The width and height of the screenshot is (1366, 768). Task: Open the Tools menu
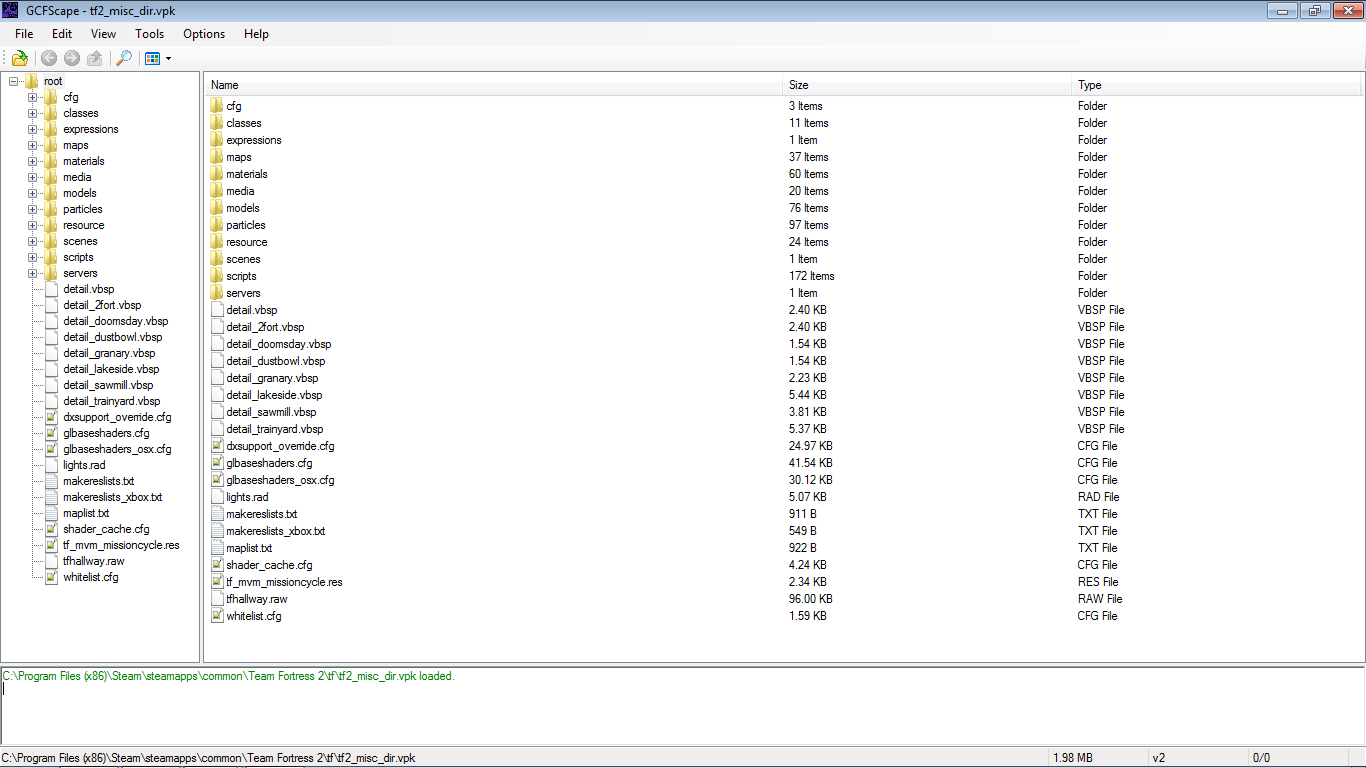point(150,34)
